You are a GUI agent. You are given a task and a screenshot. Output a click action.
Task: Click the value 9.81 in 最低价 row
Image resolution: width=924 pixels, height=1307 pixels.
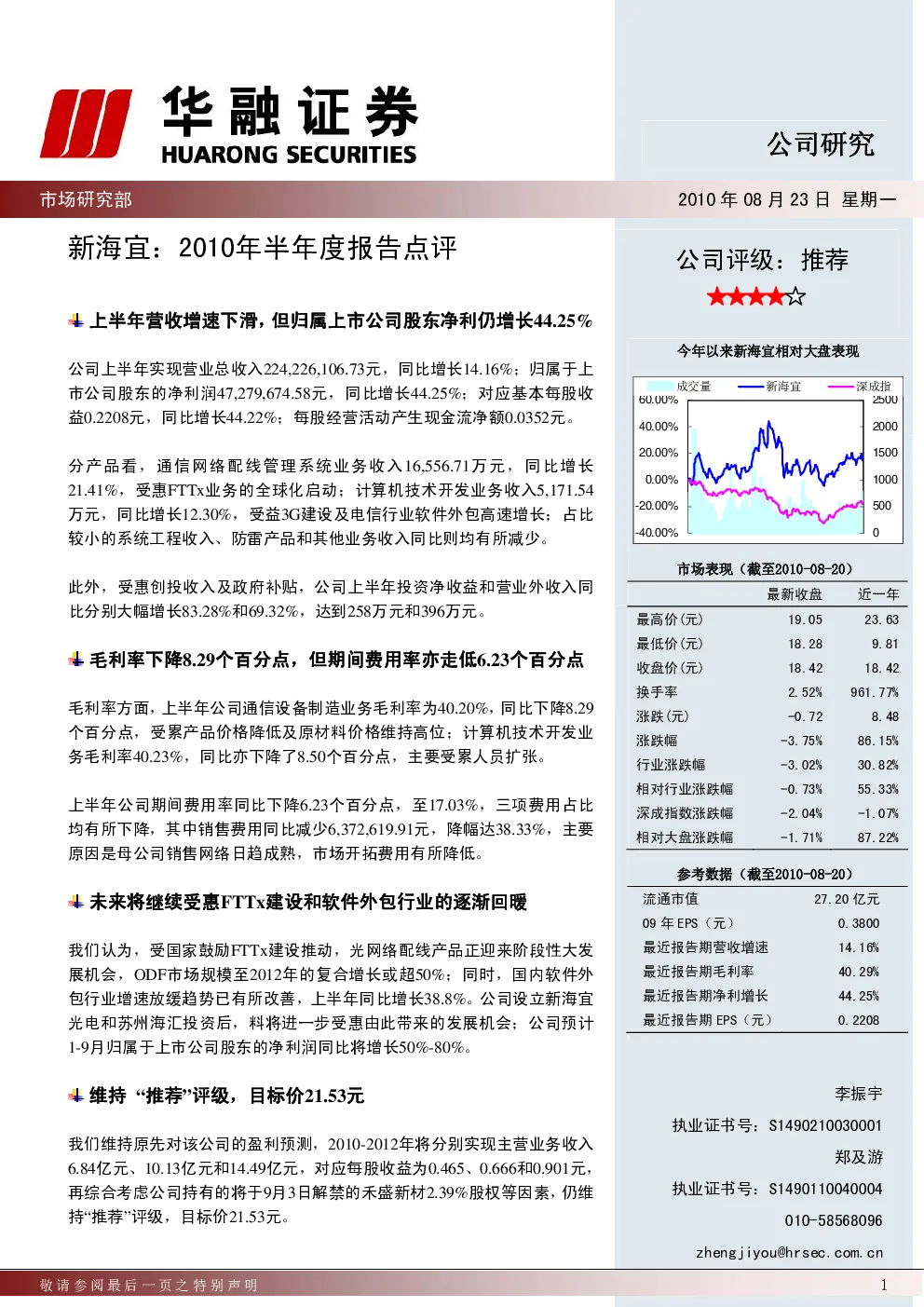click(885, 644)
